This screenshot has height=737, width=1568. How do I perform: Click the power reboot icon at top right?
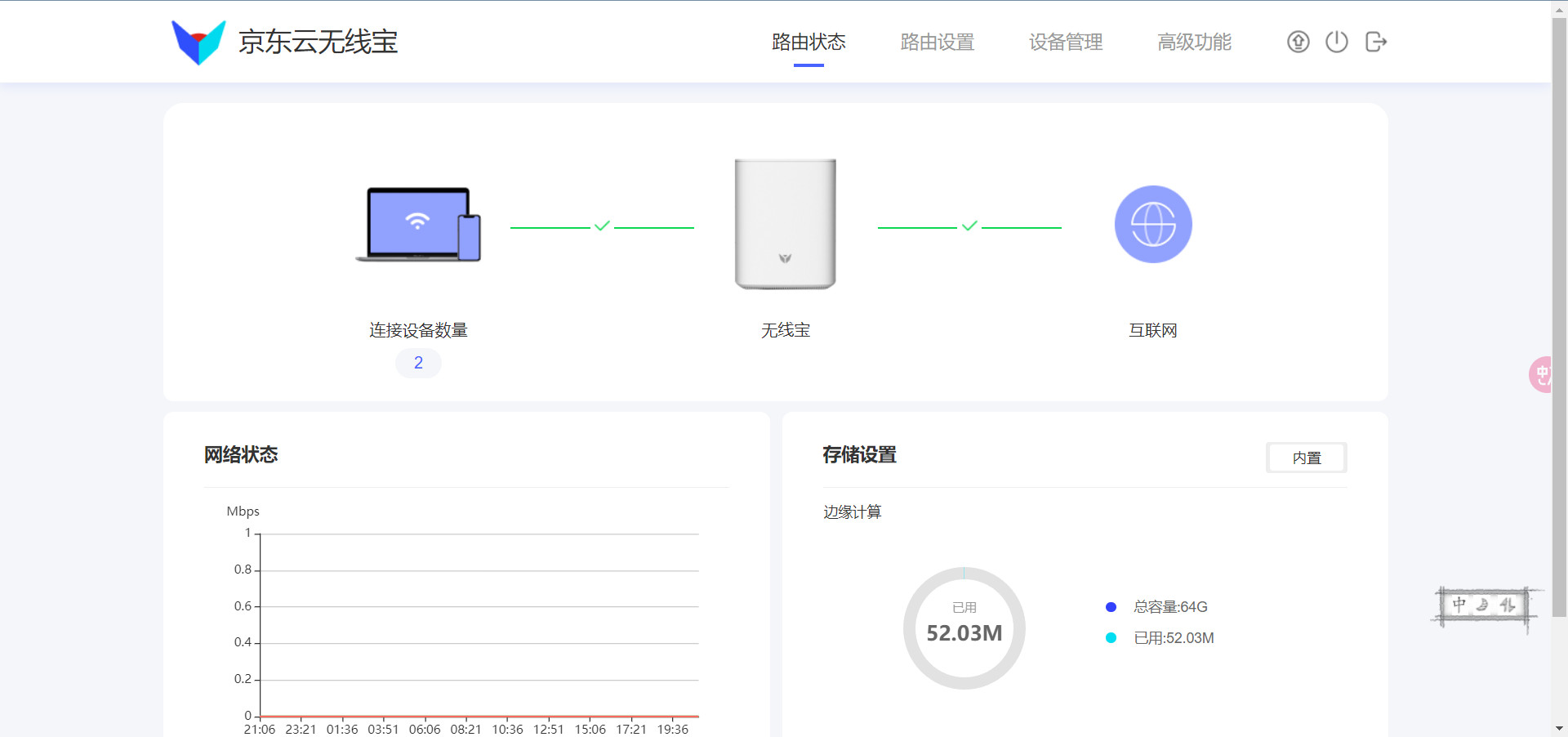point(1336,41)
